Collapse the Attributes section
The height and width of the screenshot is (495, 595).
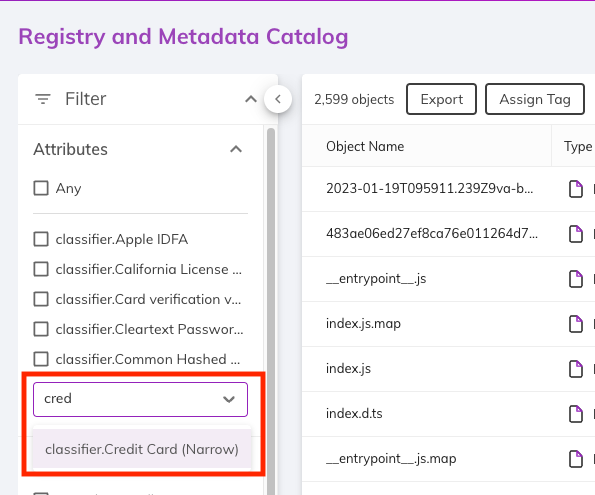click(x=236, y=149)
